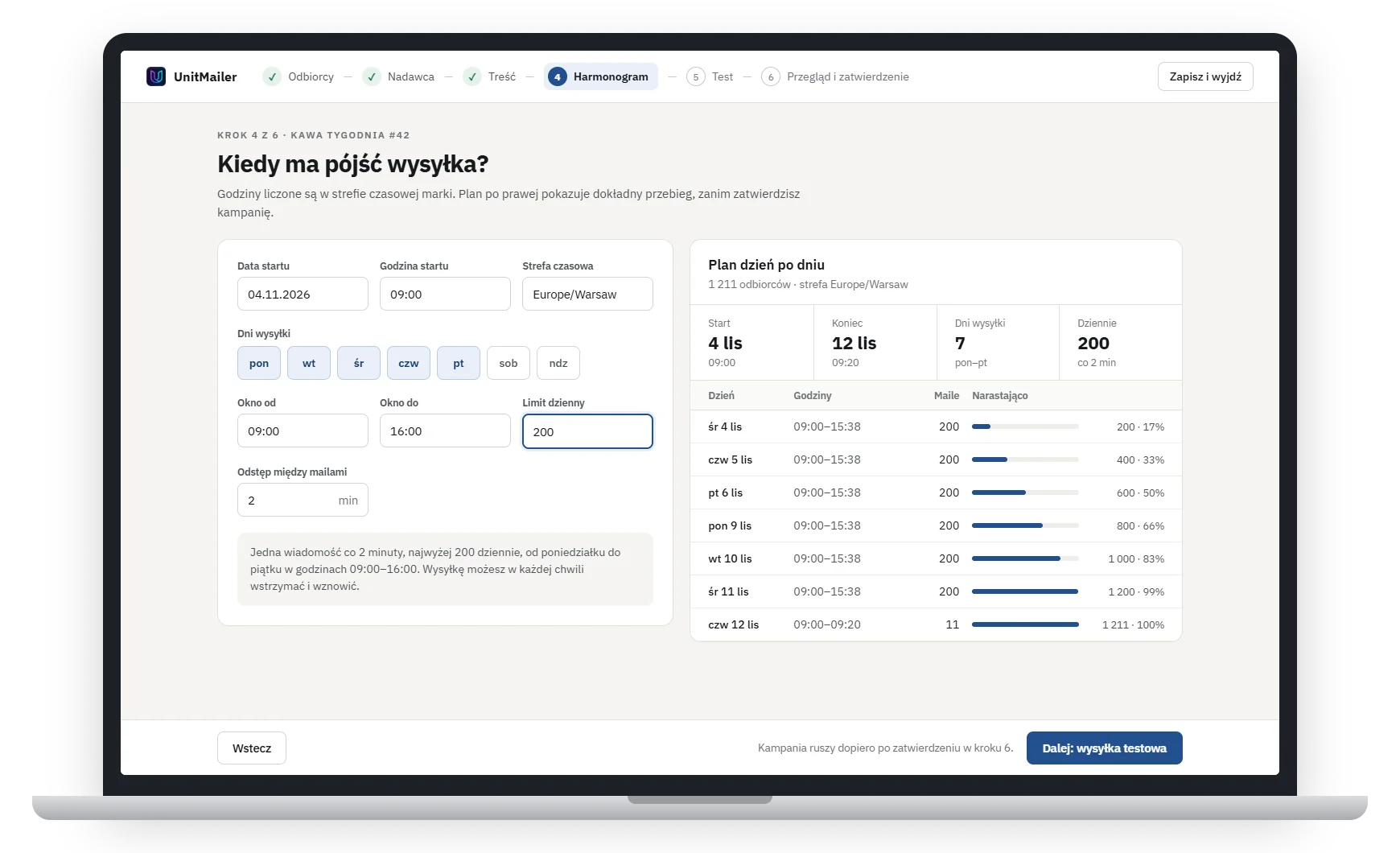Click the Dni wysyłki 7 summary value
Image resolution: width=1400 pixels, height=853 pixels.
click(x=960, y=343)
